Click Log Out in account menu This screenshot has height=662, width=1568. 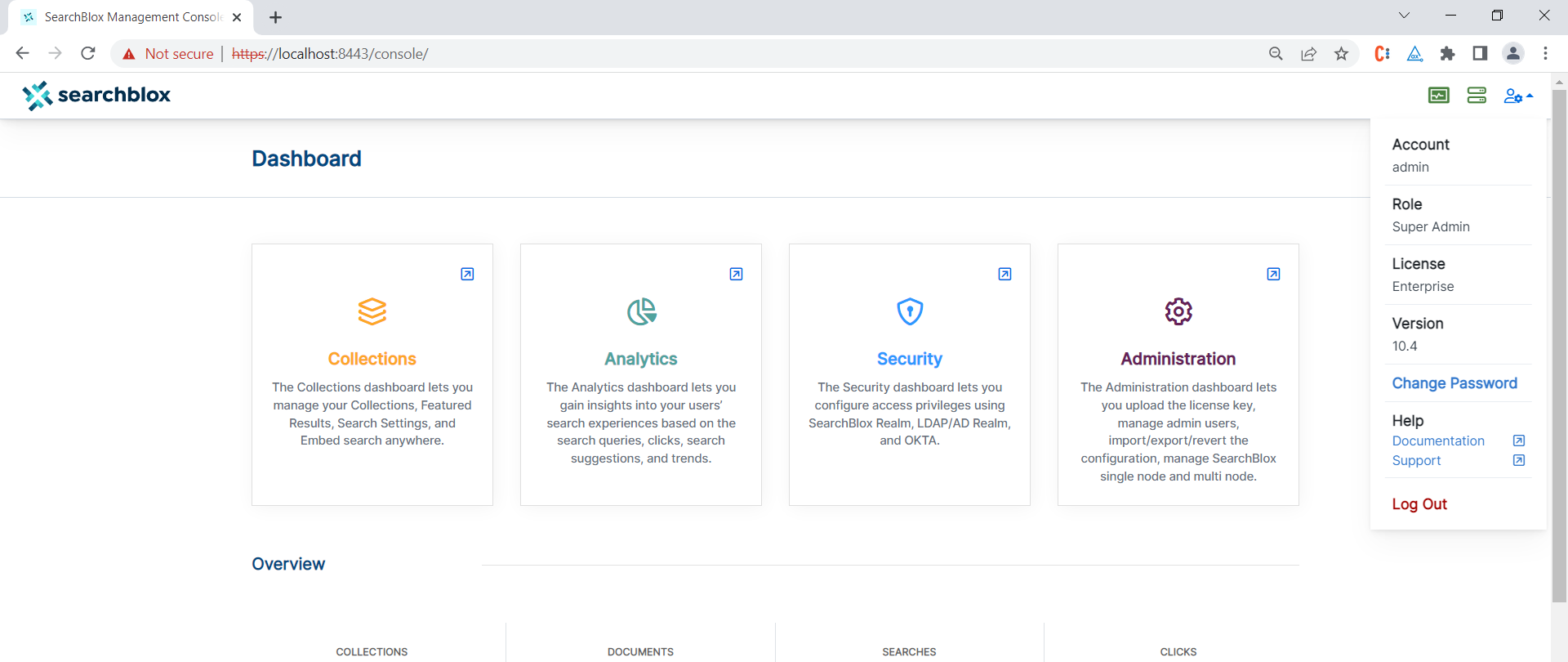pos(1419,504)
